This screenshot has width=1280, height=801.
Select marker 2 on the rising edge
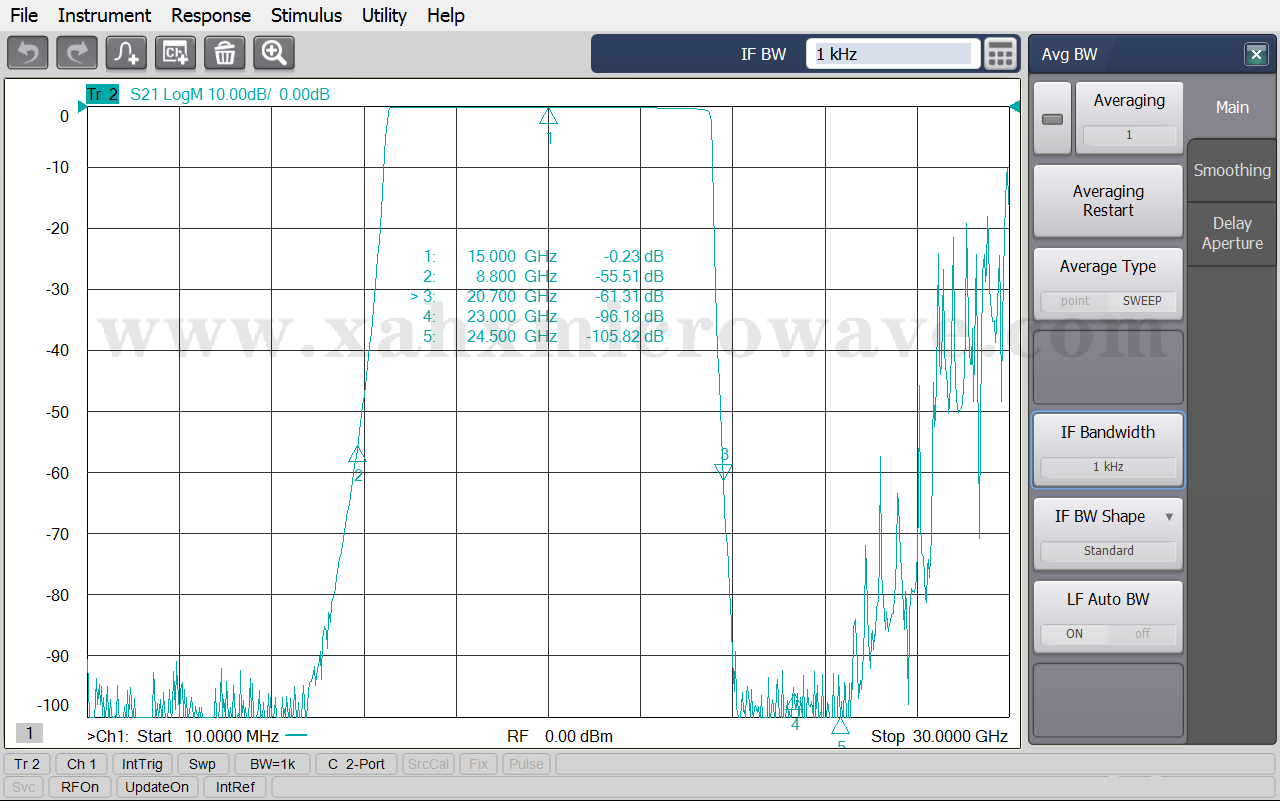pos(357,453)
